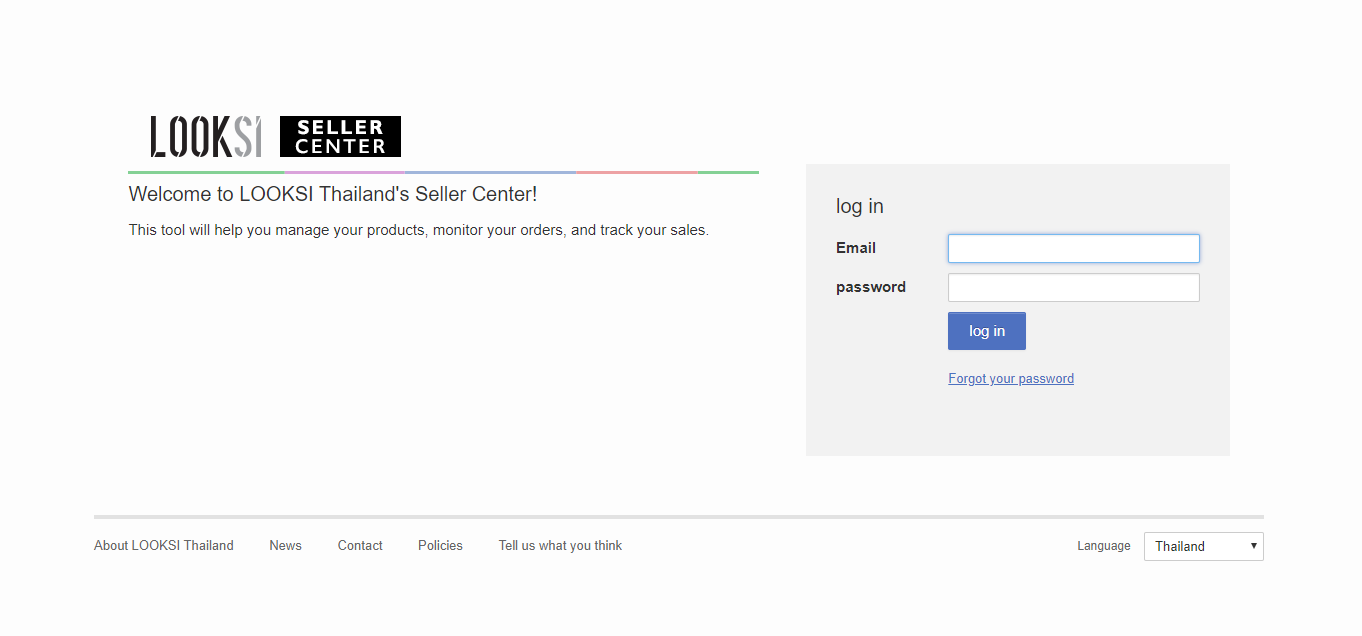Open the Contact footer link
The image size is (1362, 636).
[x=360, y=545]
